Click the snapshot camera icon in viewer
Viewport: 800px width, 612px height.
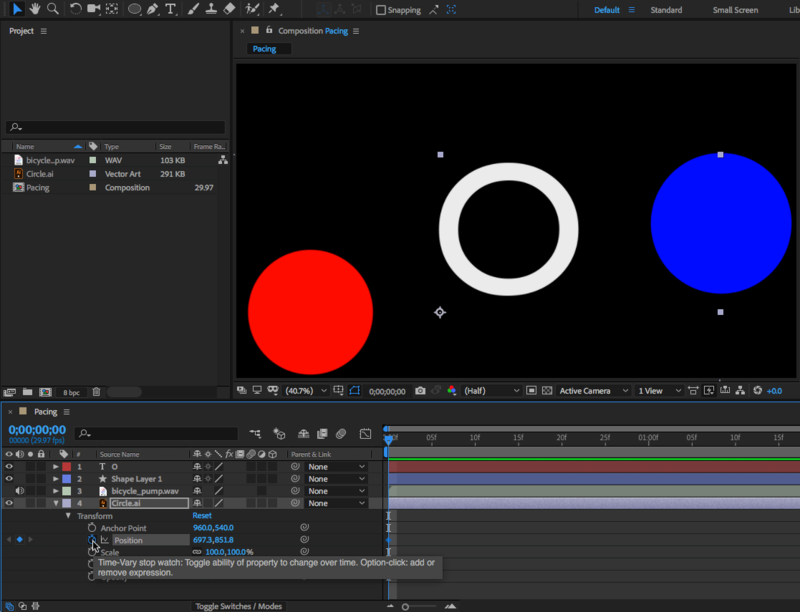(x=420, y=391)
